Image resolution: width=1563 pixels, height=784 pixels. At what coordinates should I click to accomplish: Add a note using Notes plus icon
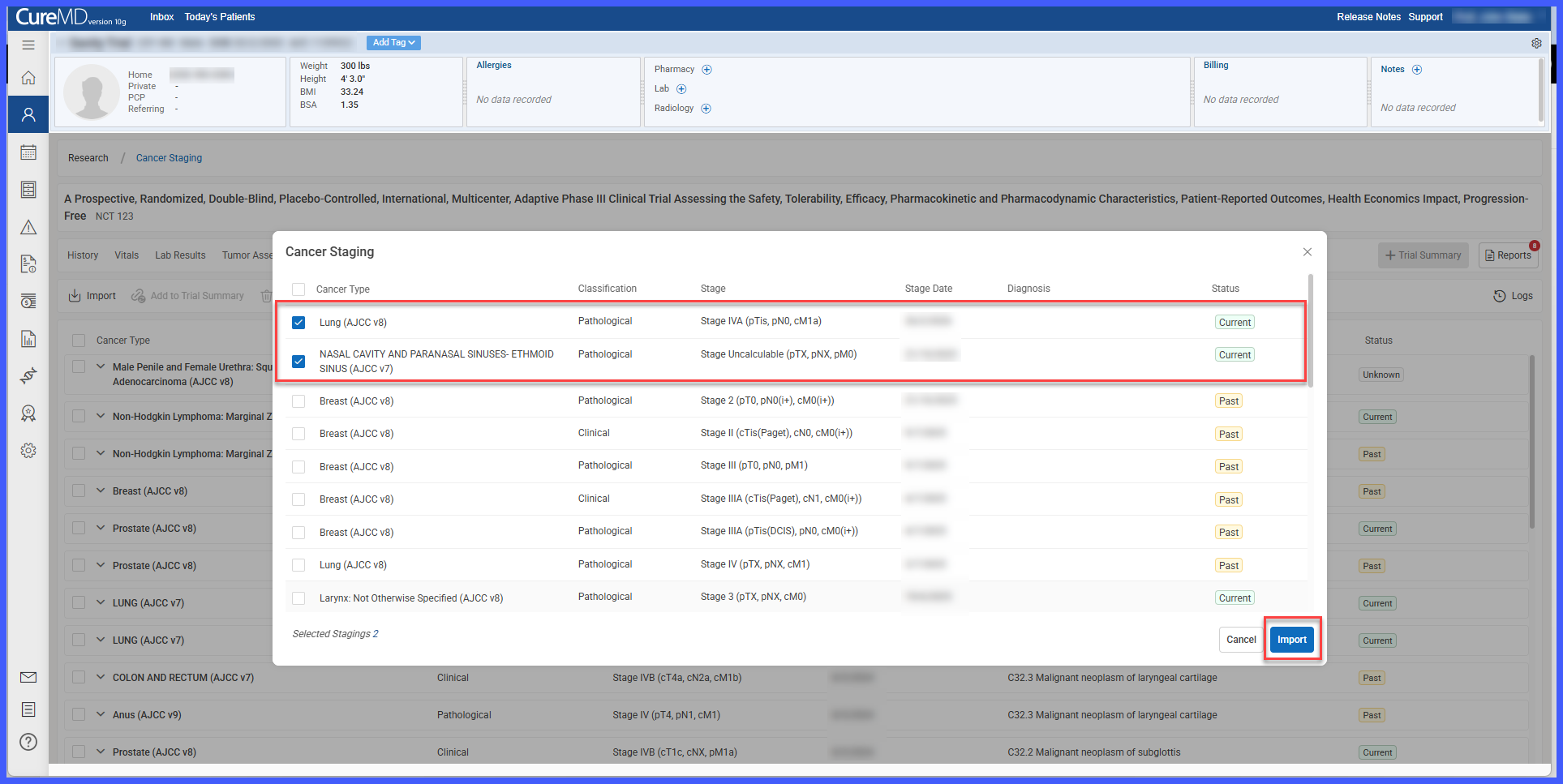pos(1417,70)
